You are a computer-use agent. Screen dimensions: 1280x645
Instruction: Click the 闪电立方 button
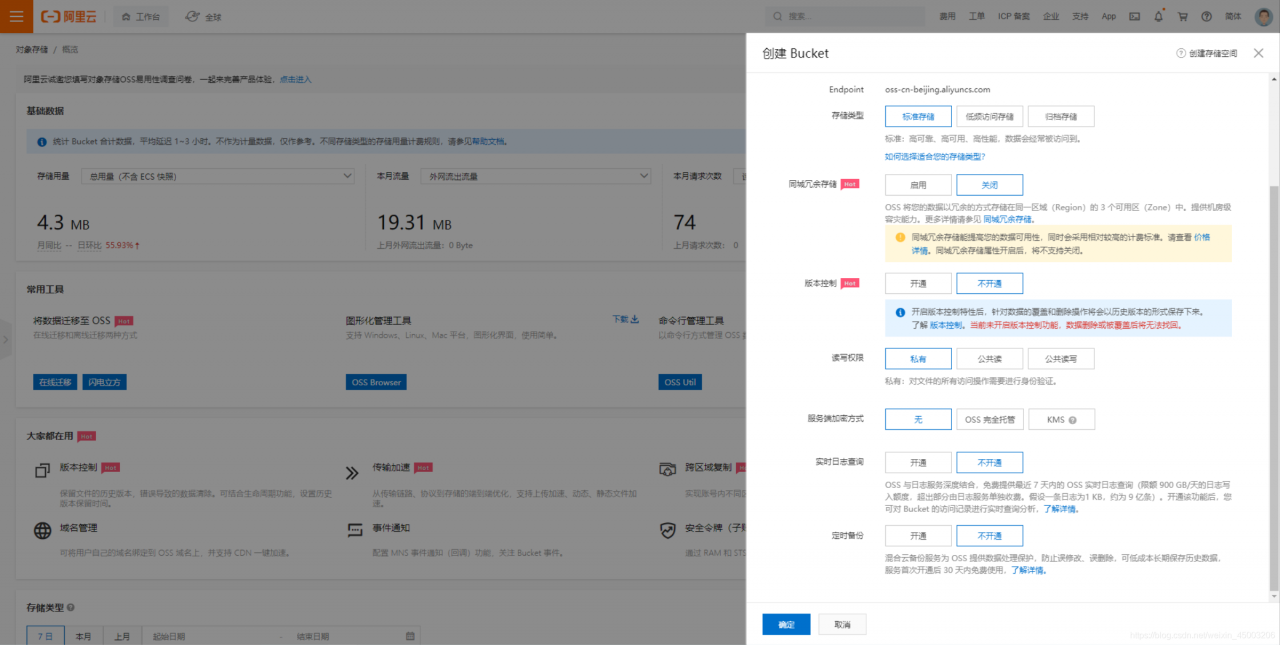click(x=104, y=382)
